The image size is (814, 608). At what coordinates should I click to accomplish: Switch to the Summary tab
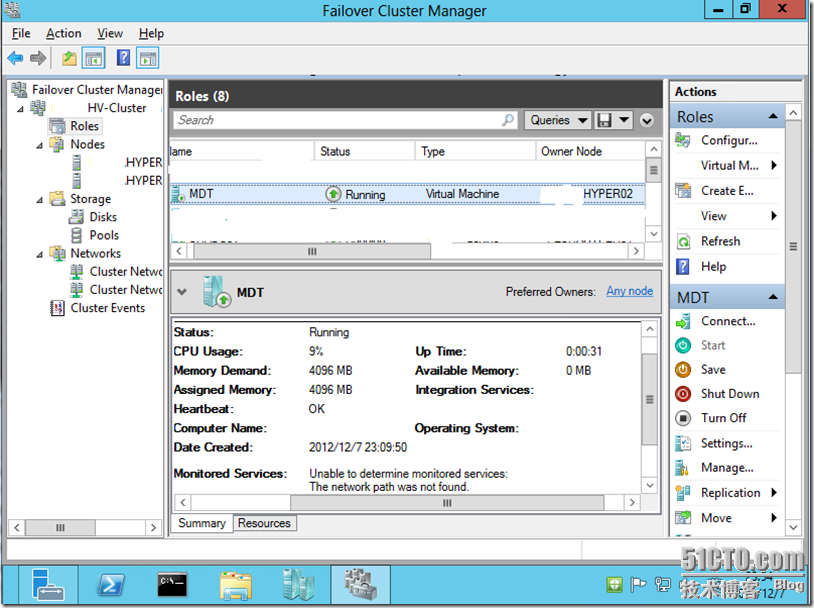[x=202, y=523]
